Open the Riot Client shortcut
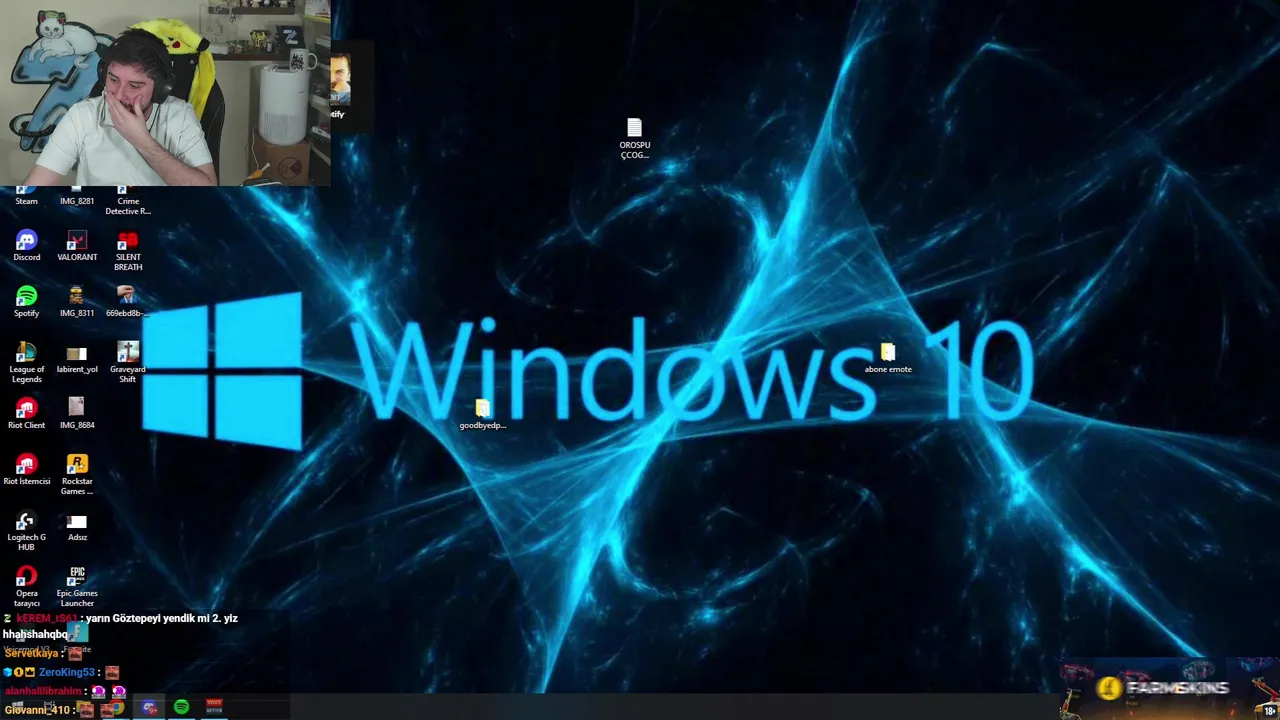This screenshot has height=720, width=1280. (x=26, y=414)
